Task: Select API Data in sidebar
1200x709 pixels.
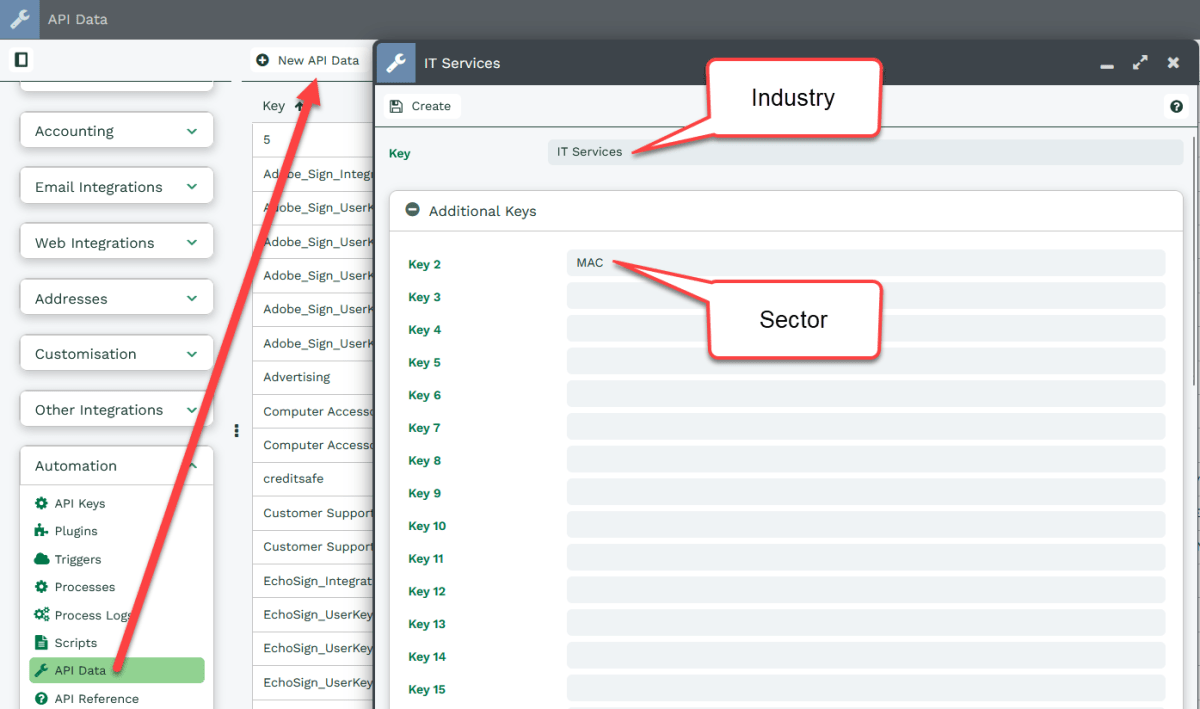Action: click(x=80, y=671)
